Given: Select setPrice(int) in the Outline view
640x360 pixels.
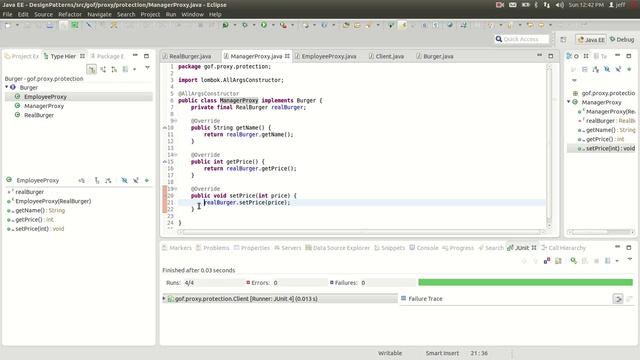Looking at the screenshot, I should [610, 148].
